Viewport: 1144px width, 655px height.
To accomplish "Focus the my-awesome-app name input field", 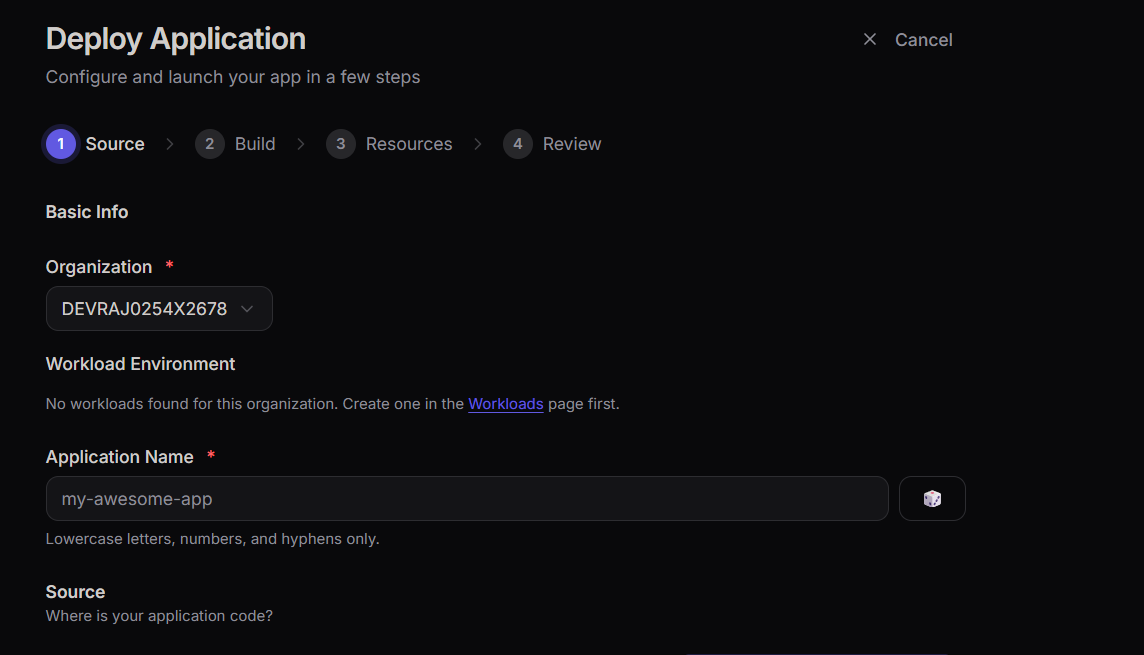I will point(467,498).
